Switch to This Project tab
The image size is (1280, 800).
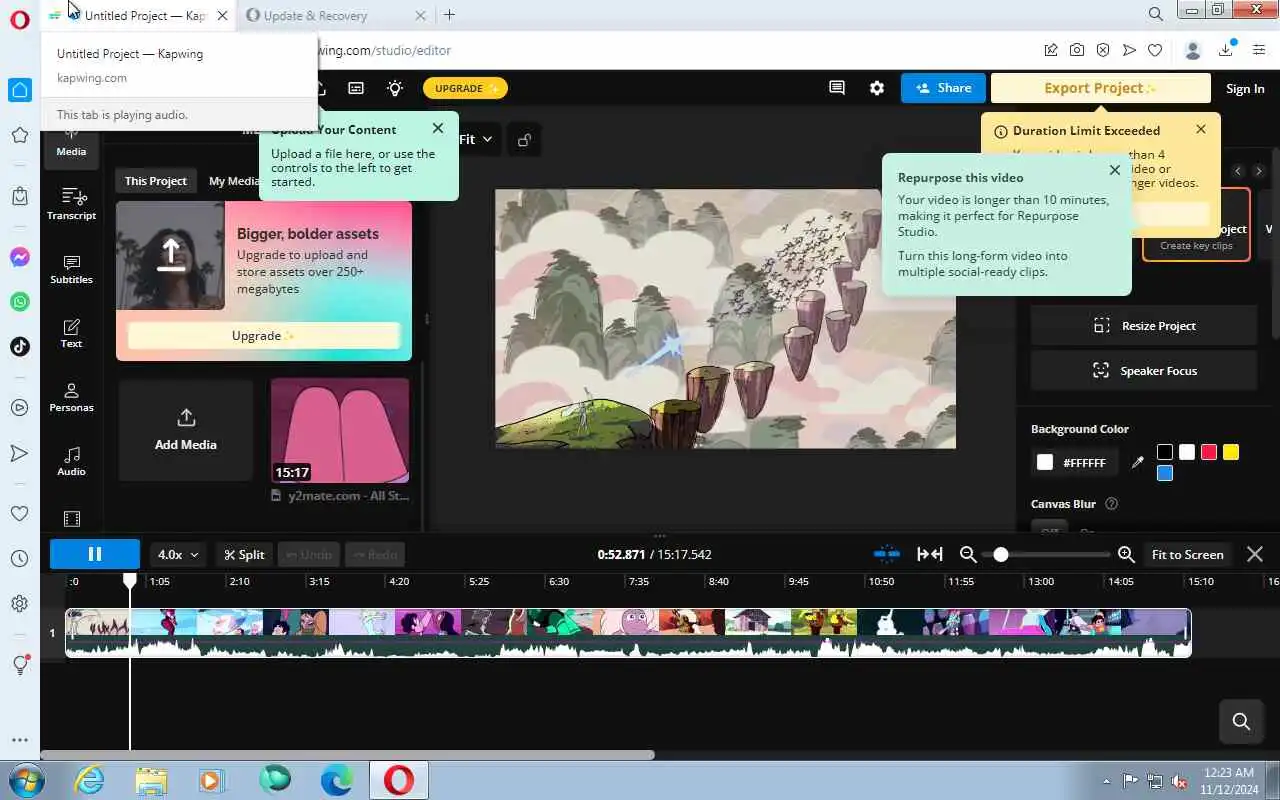point(155,181)
